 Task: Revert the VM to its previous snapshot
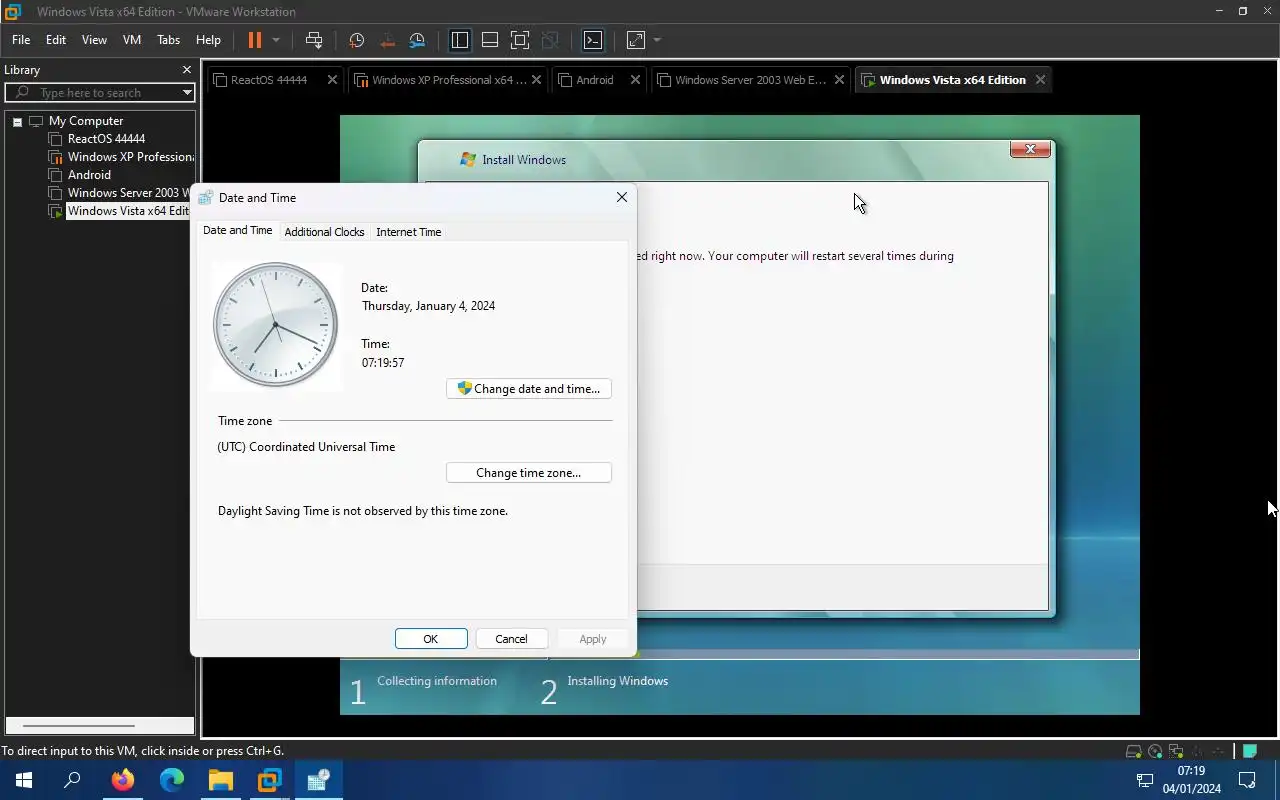point(387,40)
